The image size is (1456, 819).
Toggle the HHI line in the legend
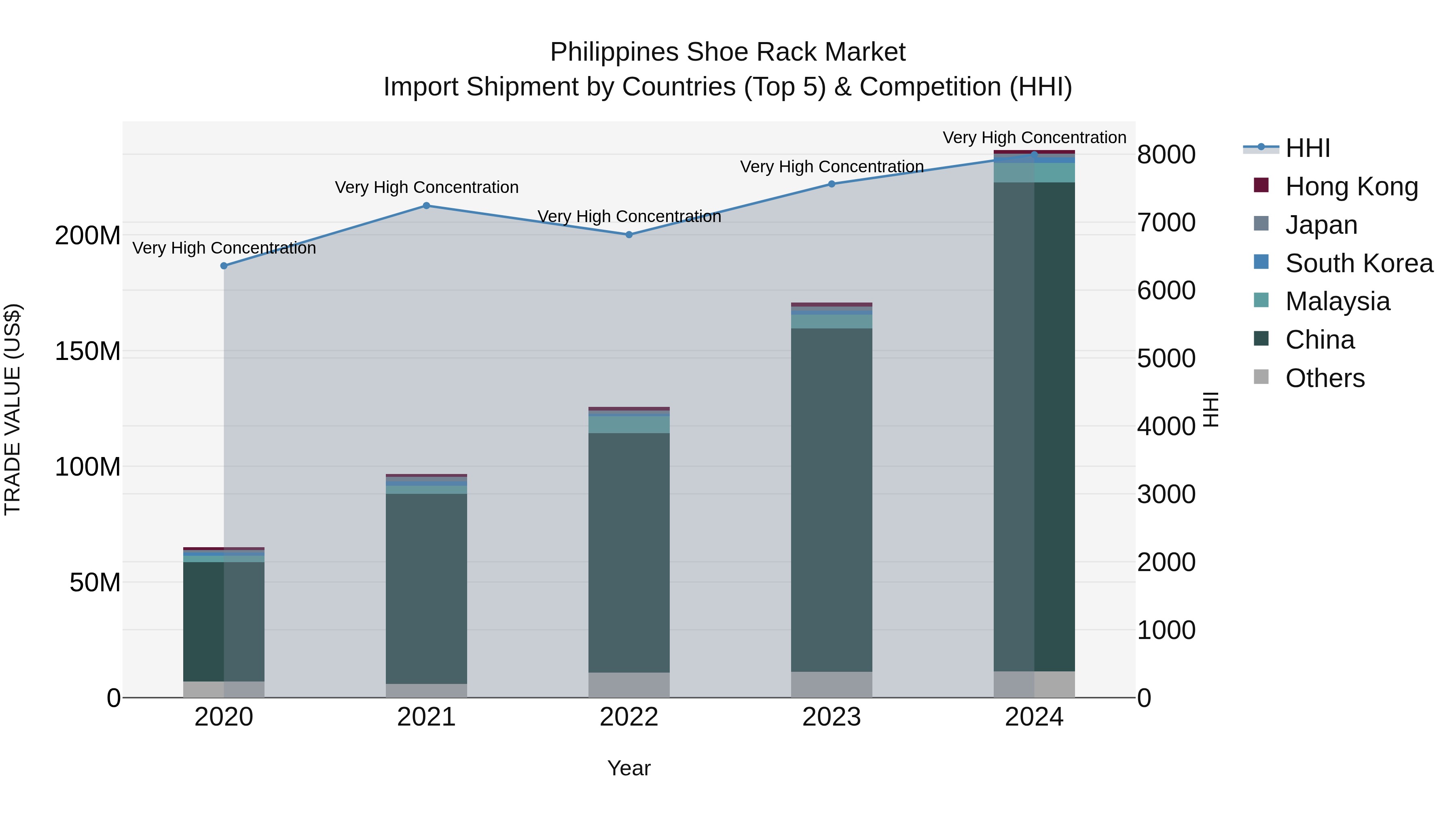tap(1287, 148)
